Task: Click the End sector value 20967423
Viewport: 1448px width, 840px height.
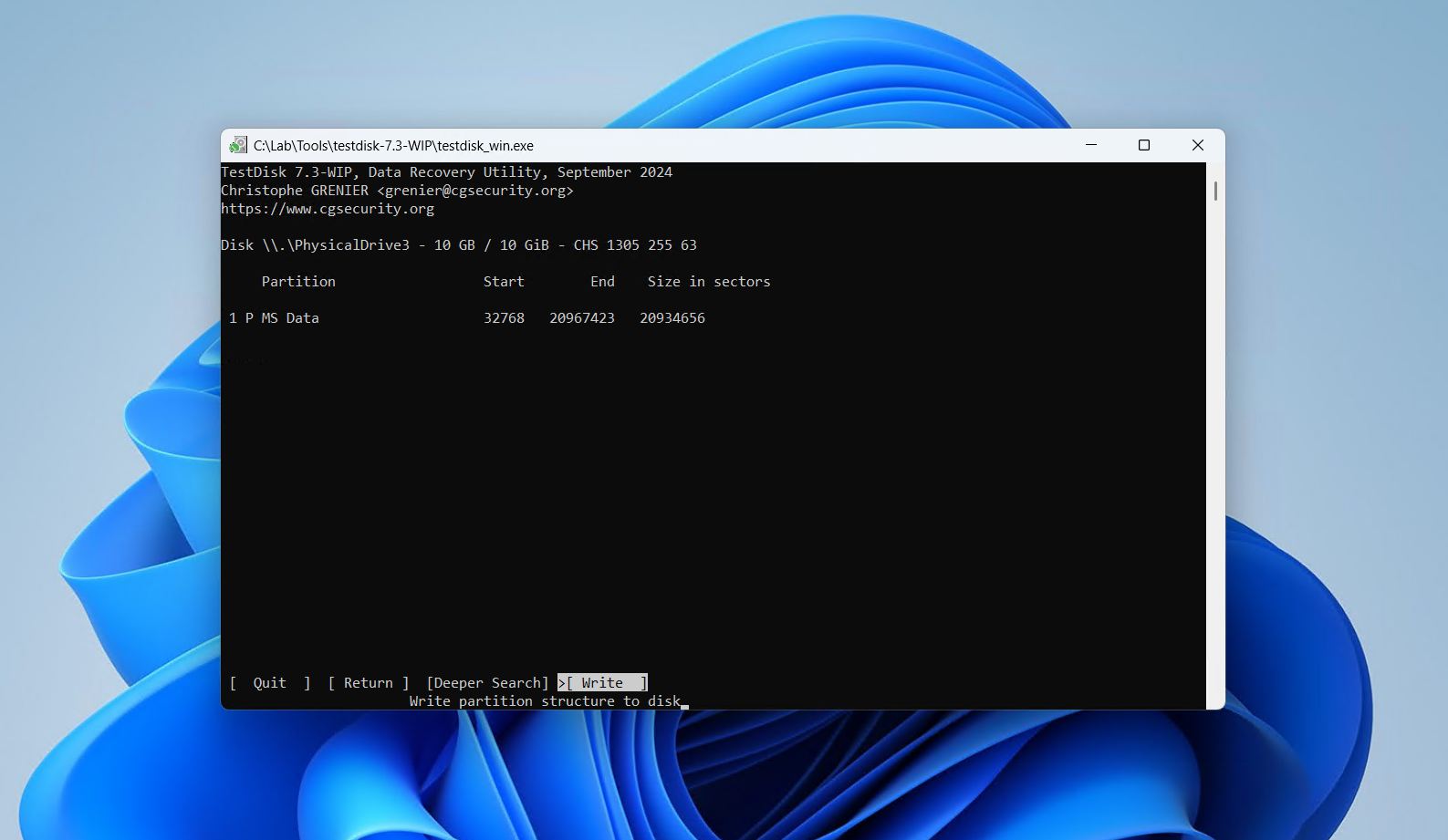Action: point(582,317)
